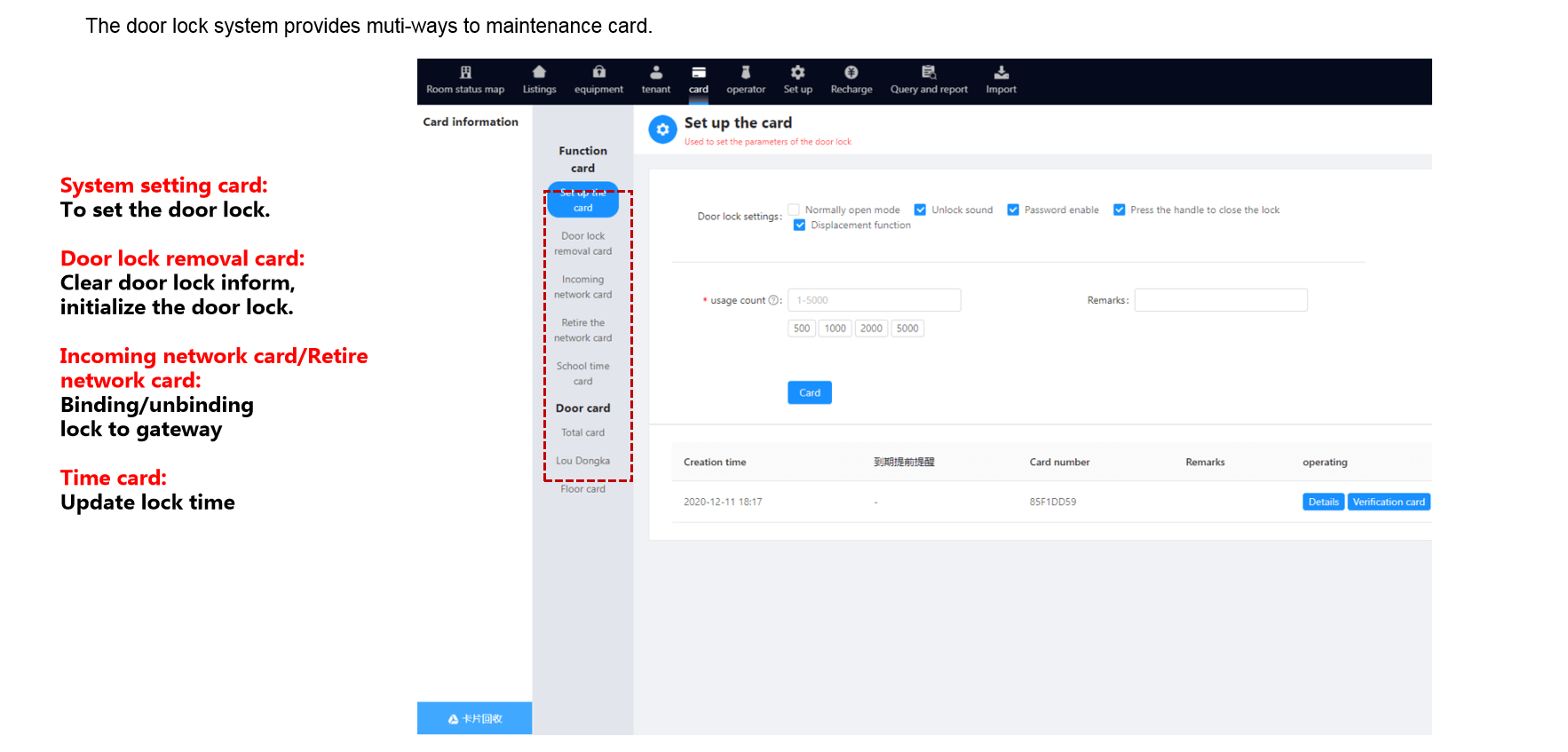This screenshot has height=752, width=1568.
Task: Enable Normally open mode checkbox
Action: pyautogui.click(x=794, y=210)
